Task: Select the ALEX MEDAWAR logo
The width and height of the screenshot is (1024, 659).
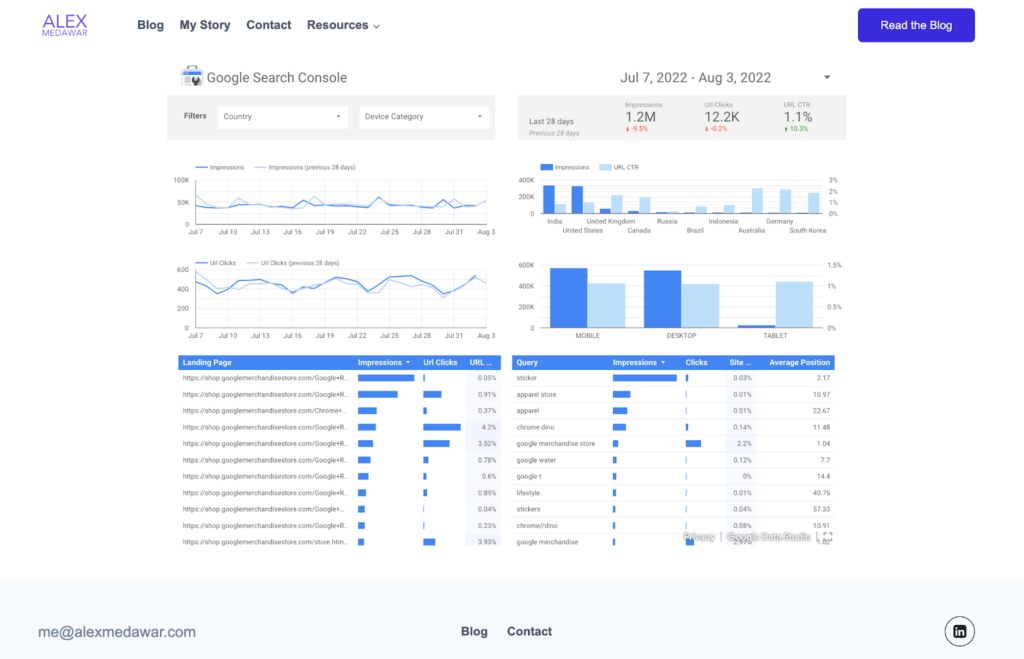Action: 63,22
